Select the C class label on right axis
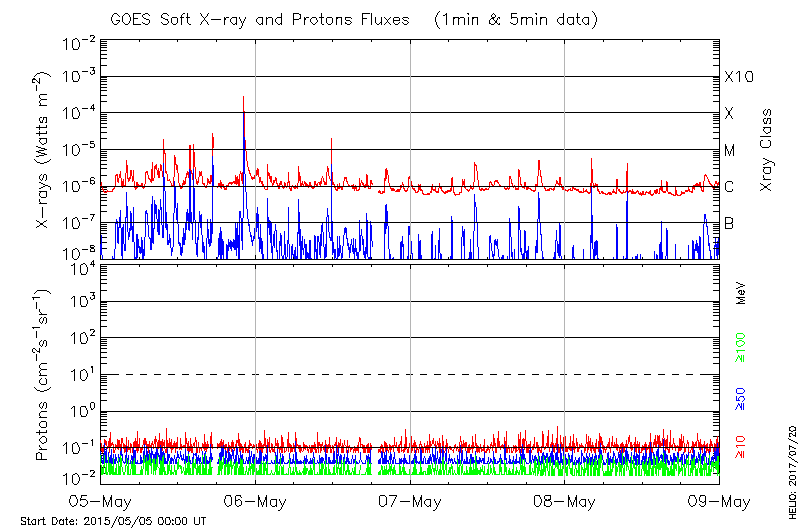This screenshot has width=800, height=530. (729, 187)
